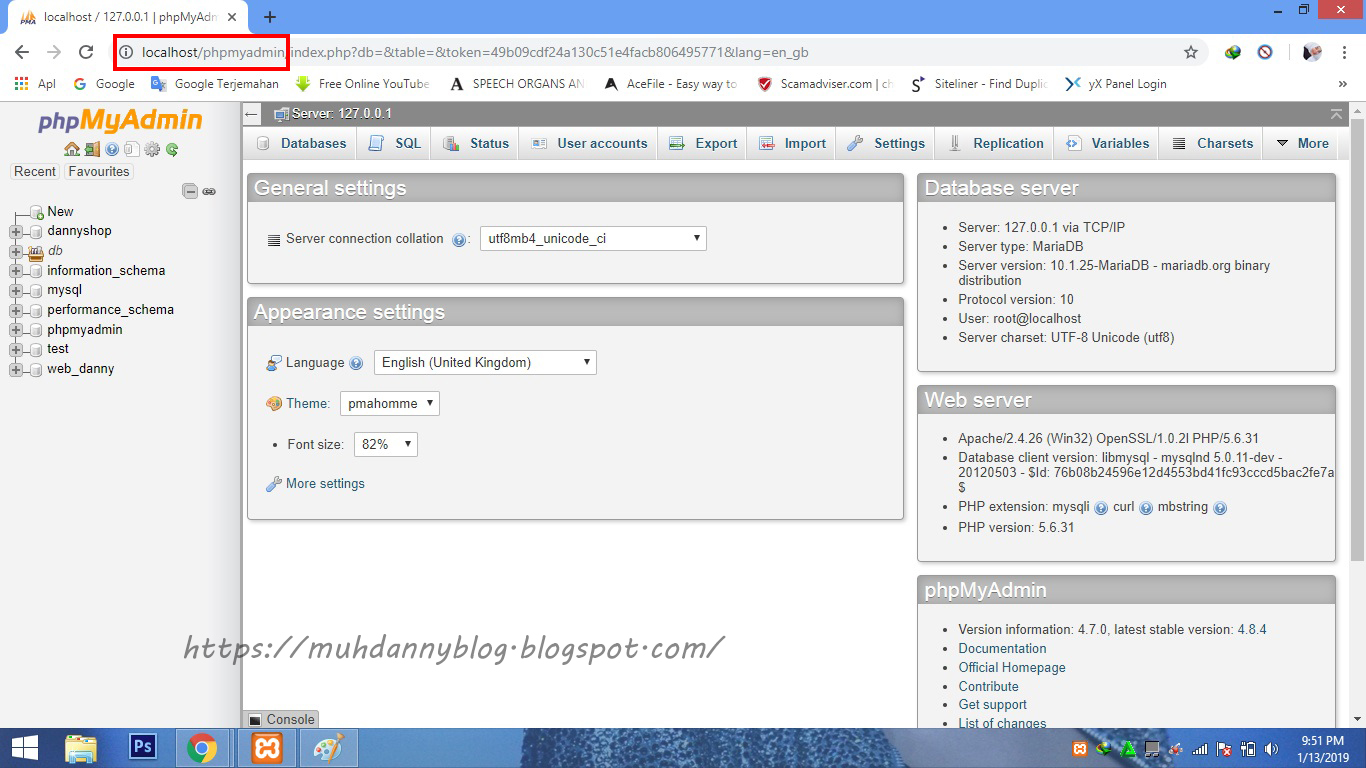The image size is (1366, 768).
Task: Open the Theme dropdown showing pmahomme
Action: (x=390, y=403)
